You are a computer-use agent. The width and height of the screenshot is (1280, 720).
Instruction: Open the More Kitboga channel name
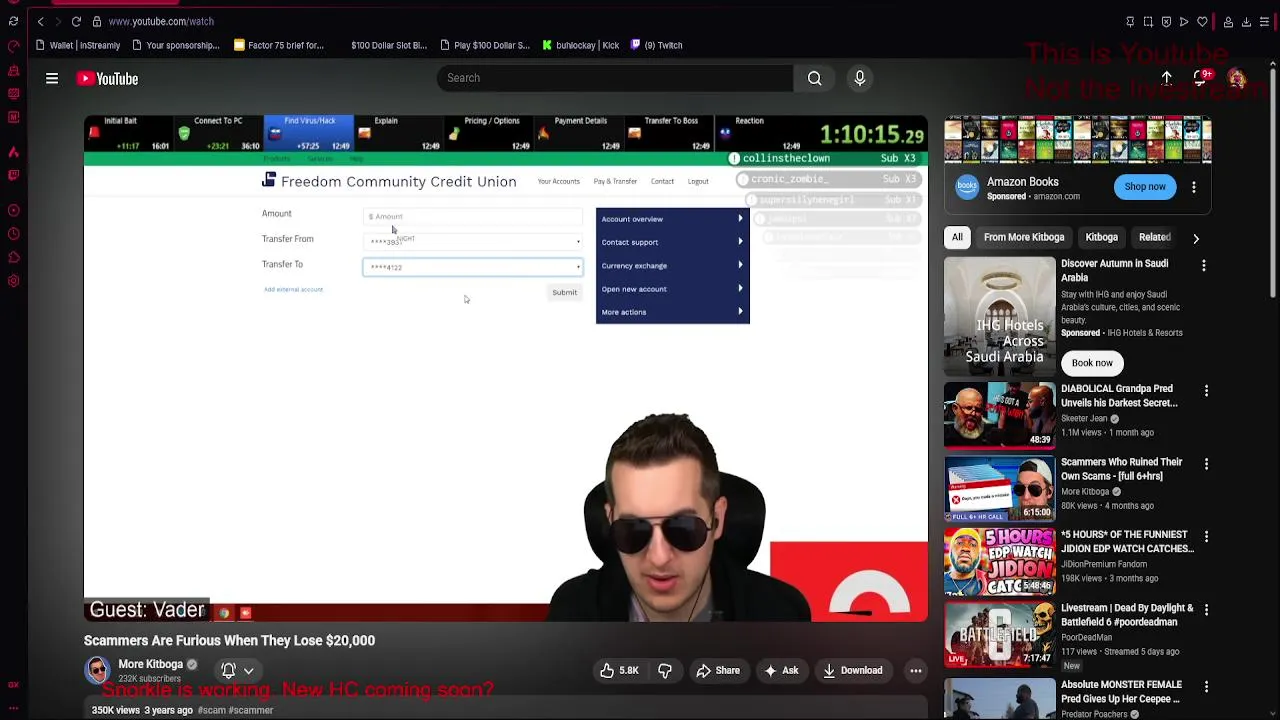point(151,664)
